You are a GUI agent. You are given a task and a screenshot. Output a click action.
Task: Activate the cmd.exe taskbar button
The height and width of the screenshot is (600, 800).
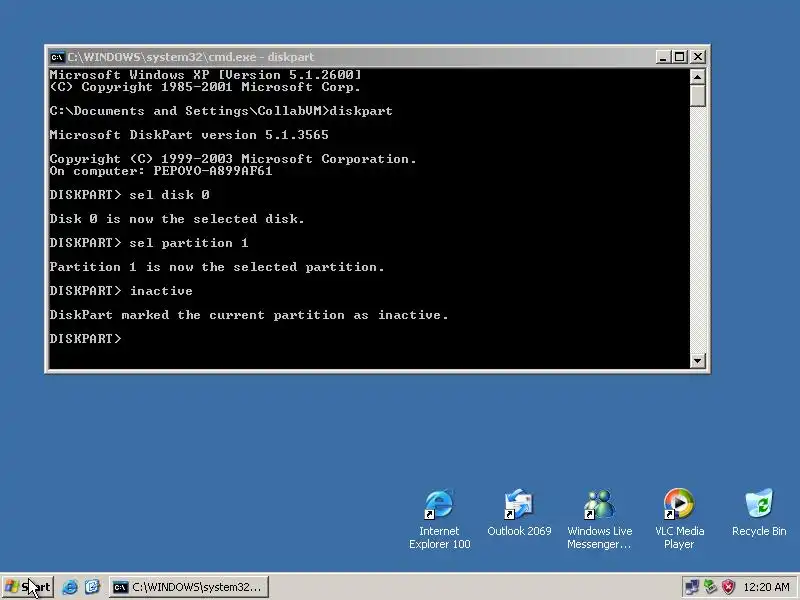point(189,587)
